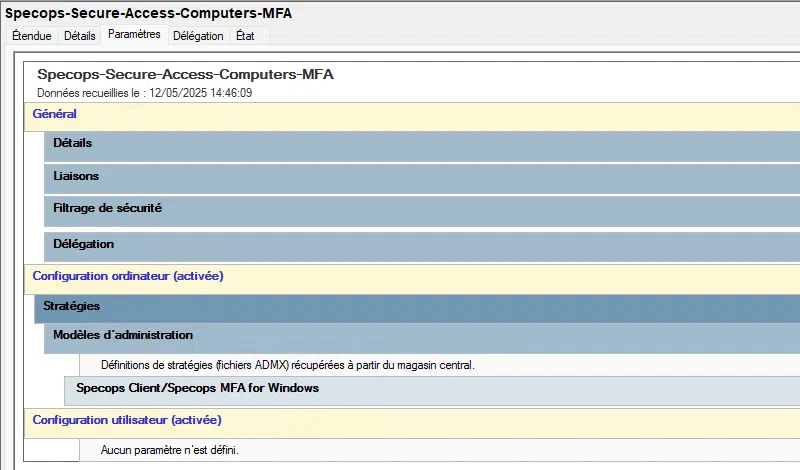Collapse Configuration ordinateur (activée) section

tap(128, 276)
